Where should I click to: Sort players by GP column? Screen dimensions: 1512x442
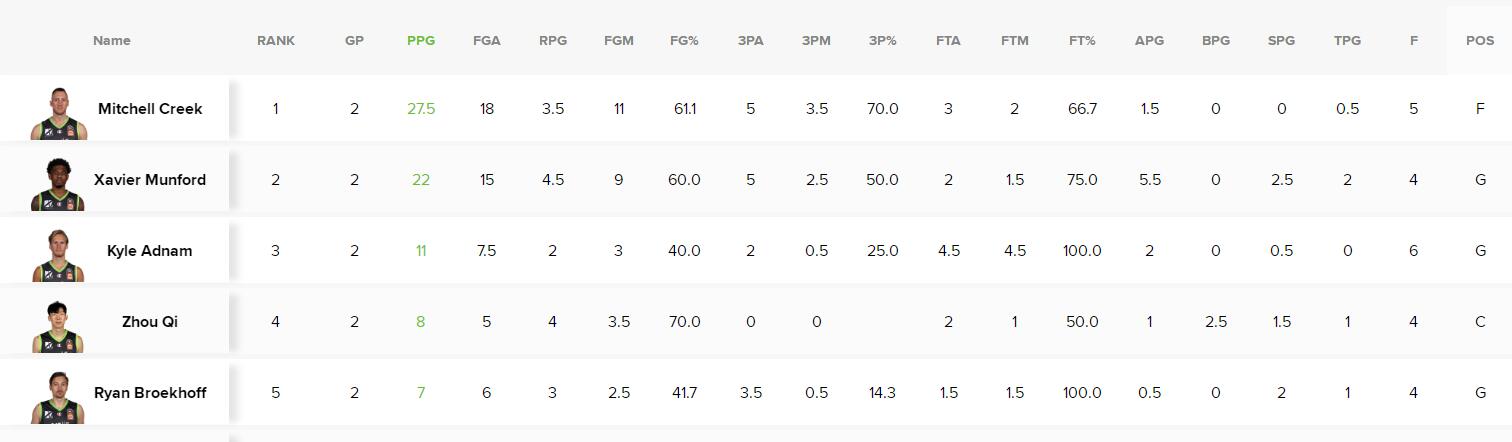[x=354, y=41]
